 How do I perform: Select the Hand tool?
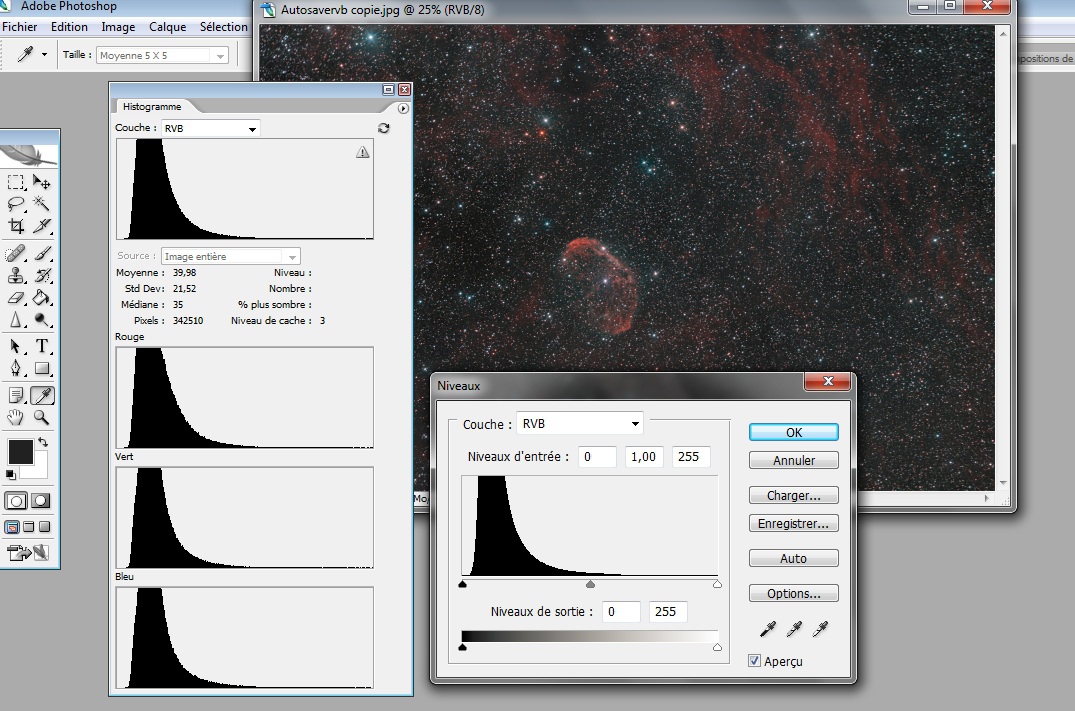pos(16,417)
